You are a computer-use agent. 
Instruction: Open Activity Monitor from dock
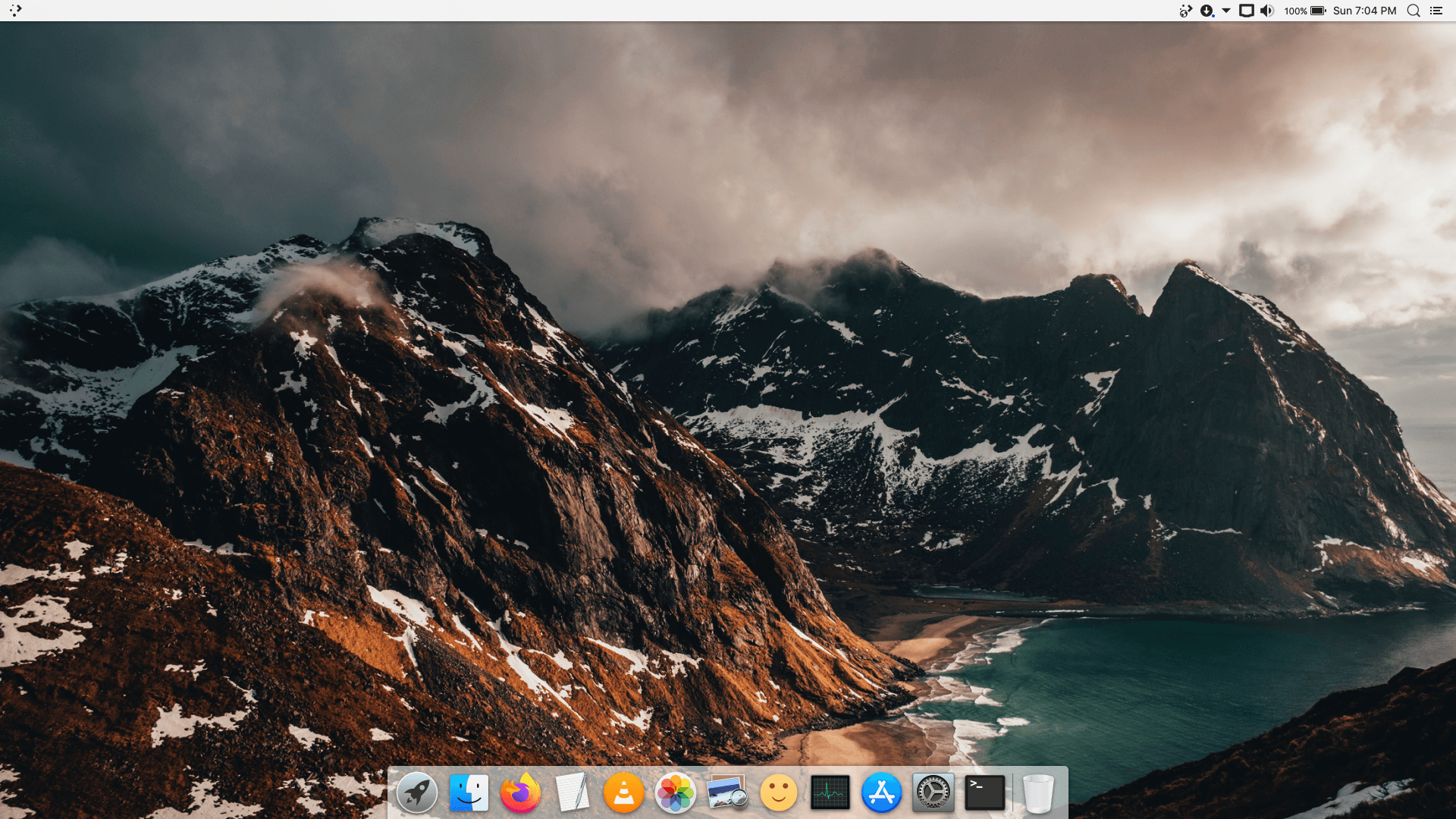pos(830,792)
